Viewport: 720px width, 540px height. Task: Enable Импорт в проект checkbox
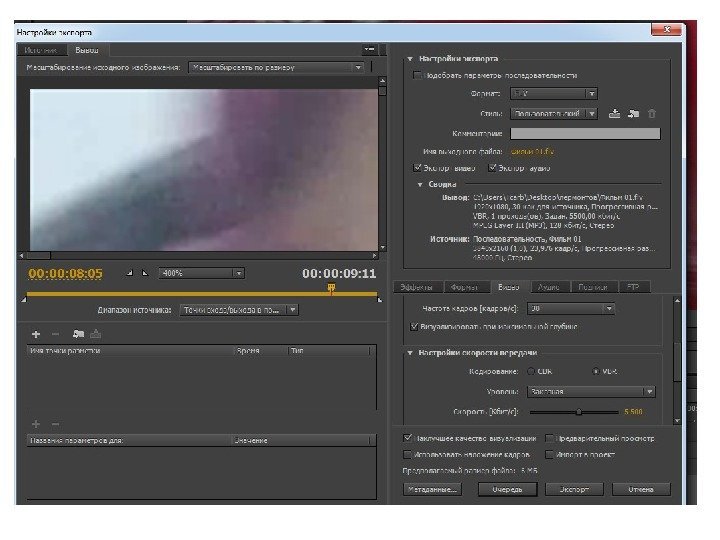point(549,455)
